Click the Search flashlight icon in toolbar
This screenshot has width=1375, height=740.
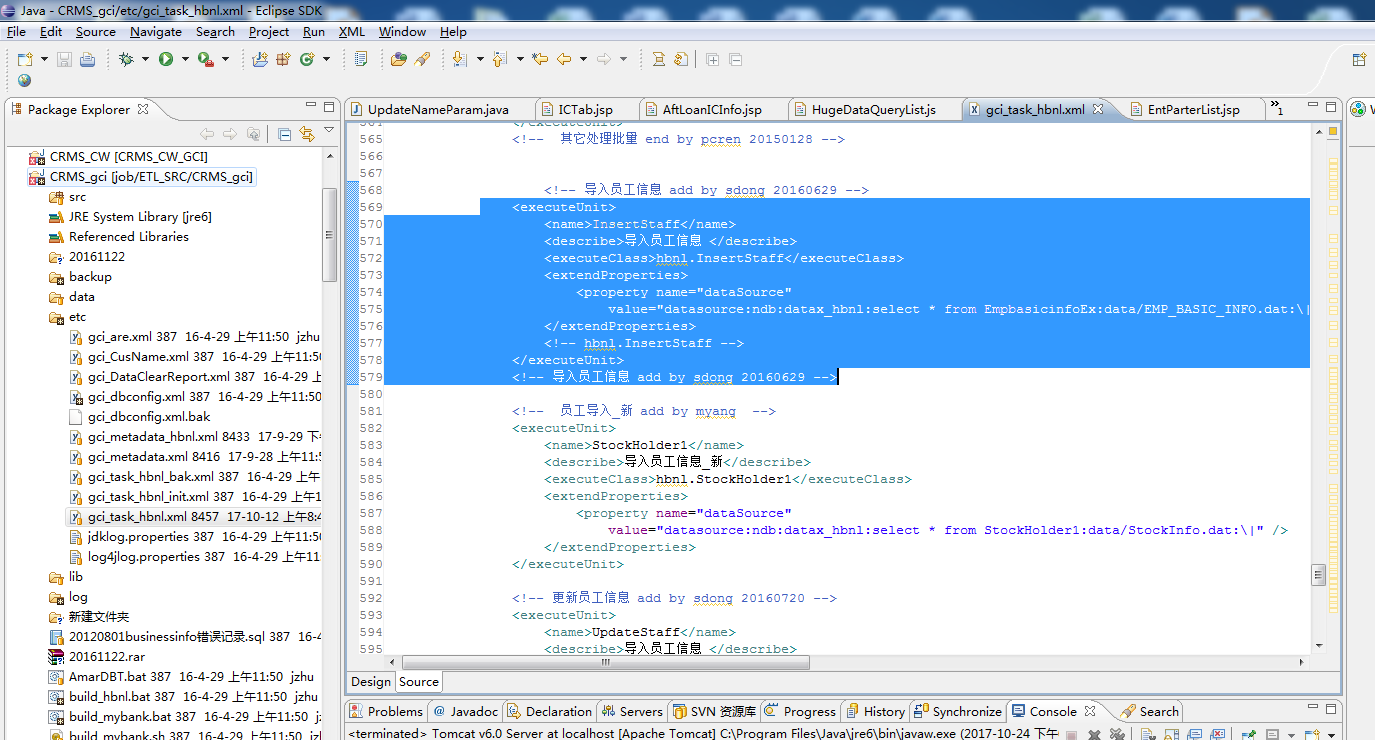(422, 60)
